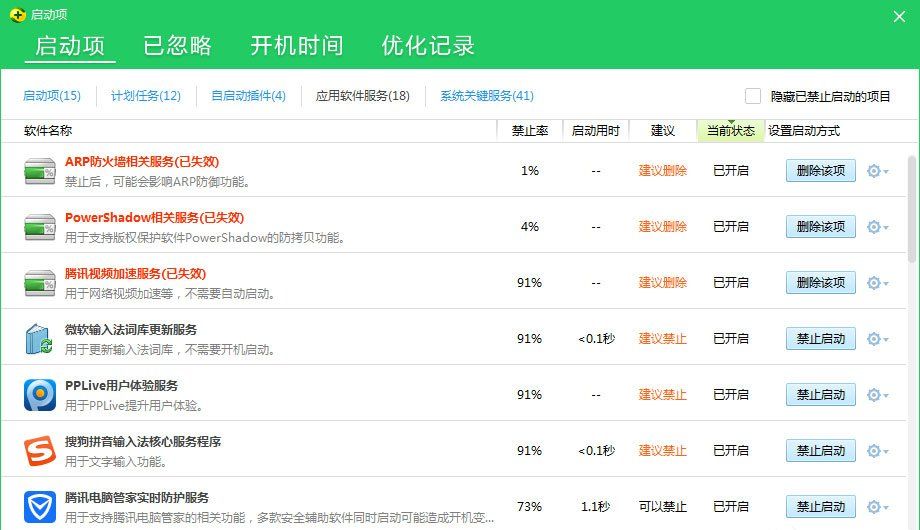
Task: Click the PPLive用户体验服务 app icon
Action: (40, 395)
